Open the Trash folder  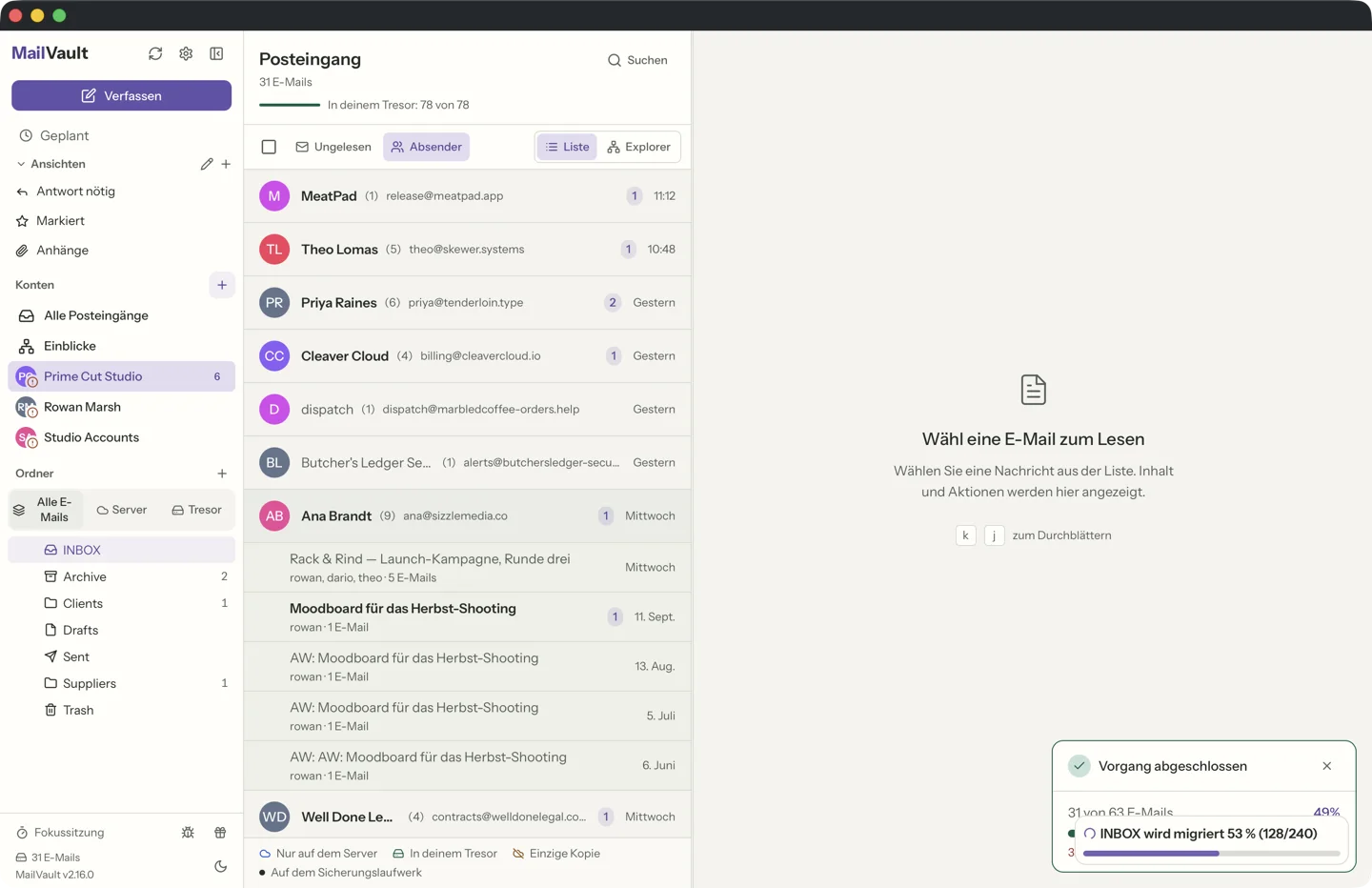(121, 710)
